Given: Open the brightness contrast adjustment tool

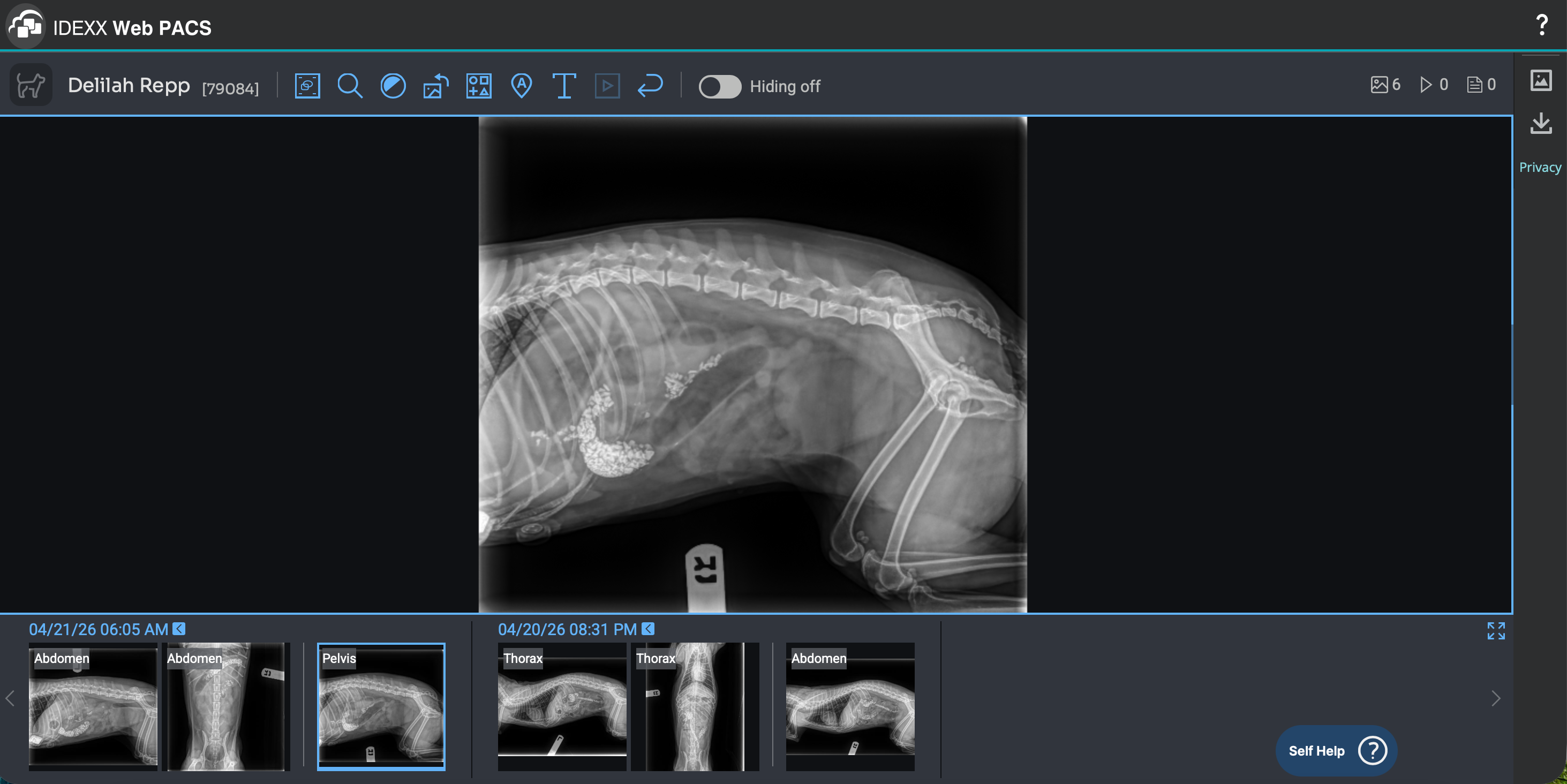Looking at the screenshot, I should tap(393, 86).
